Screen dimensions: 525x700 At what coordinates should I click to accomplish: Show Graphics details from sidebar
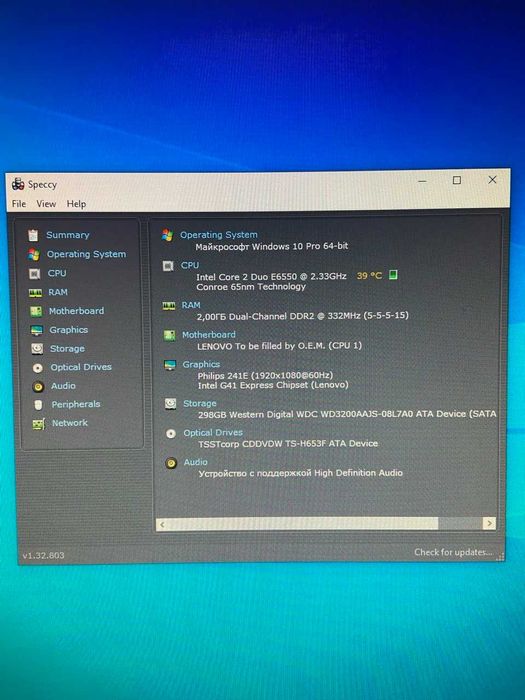[69, 330]
